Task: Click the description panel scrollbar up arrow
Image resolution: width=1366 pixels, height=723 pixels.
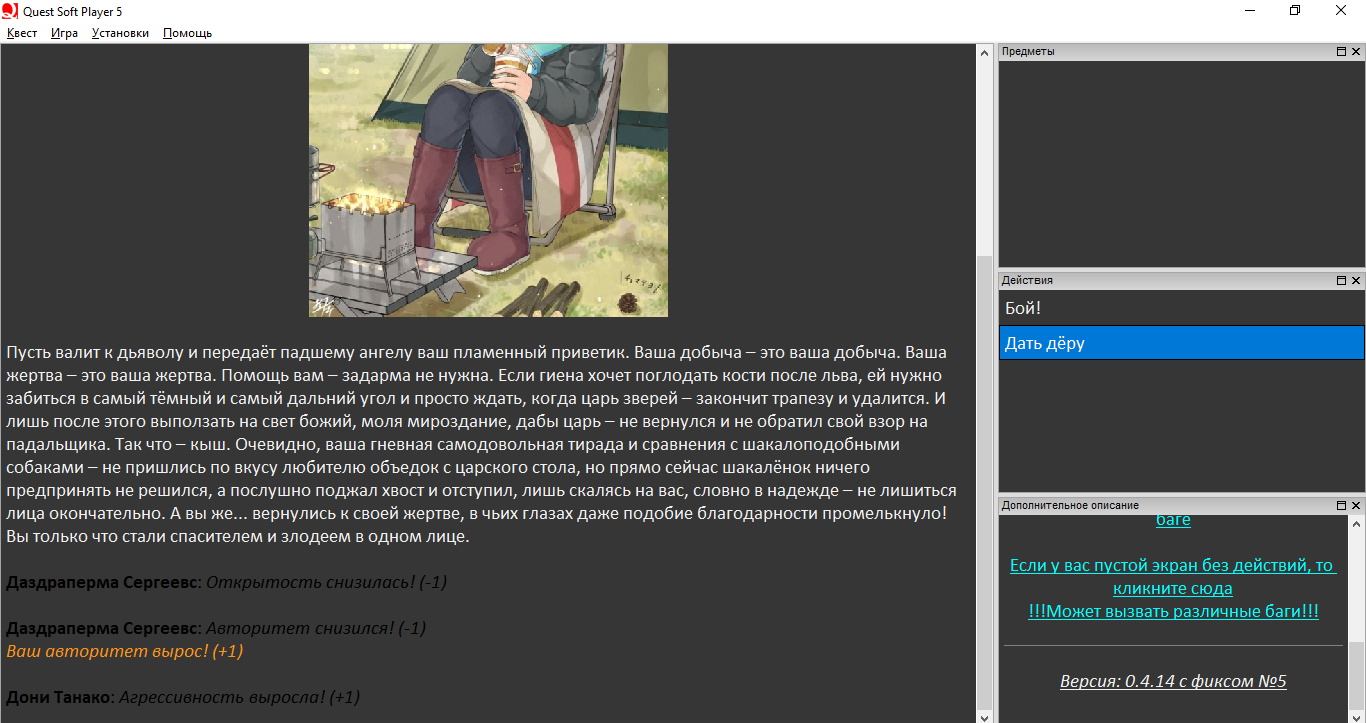Action: [x=1356, y=524]
